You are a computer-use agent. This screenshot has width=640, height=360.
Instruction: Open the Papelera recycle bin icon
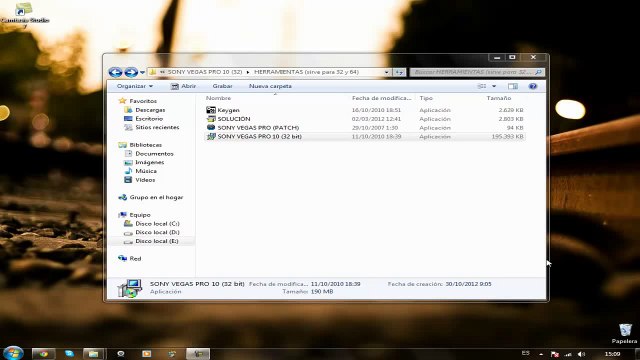(624, 333)
